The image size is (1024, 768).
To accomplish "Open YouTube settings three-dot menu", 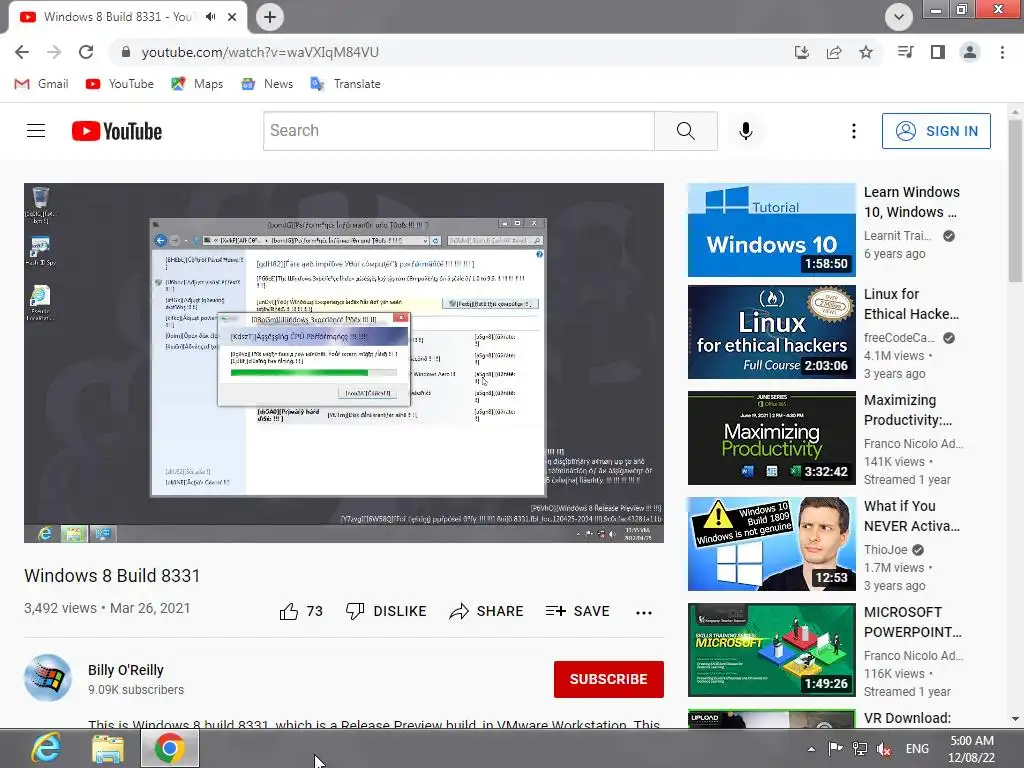I will click(x=854, y=131).
